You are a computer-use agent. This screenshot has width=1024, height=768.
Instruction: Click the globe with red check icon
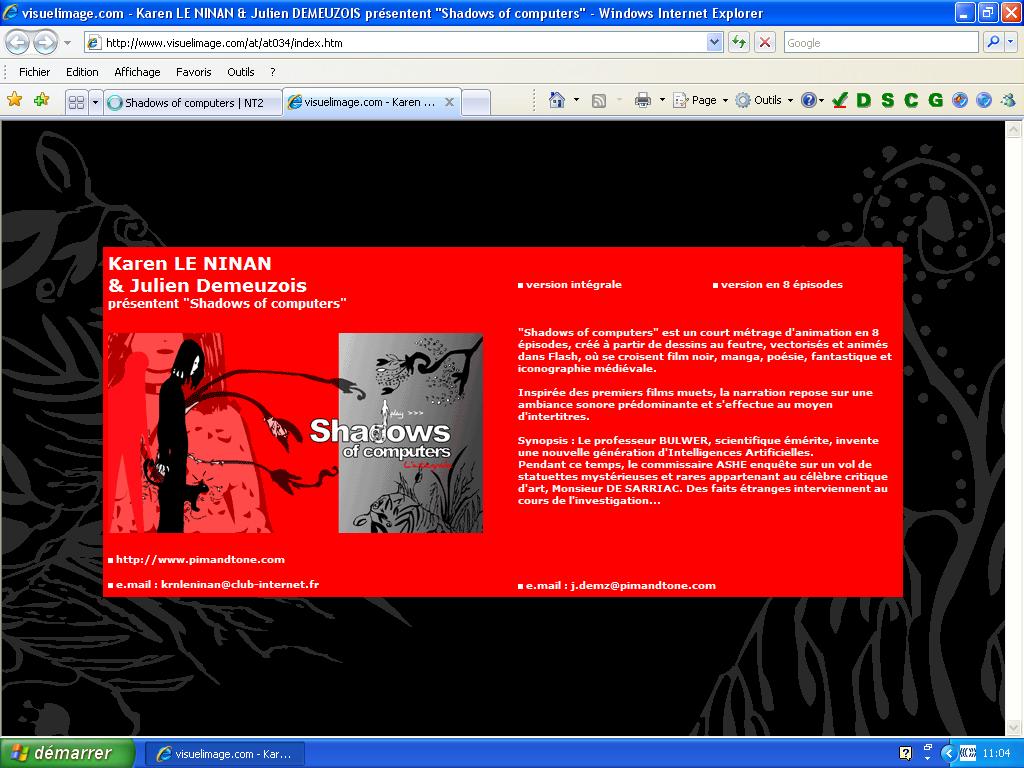[959, 100]
